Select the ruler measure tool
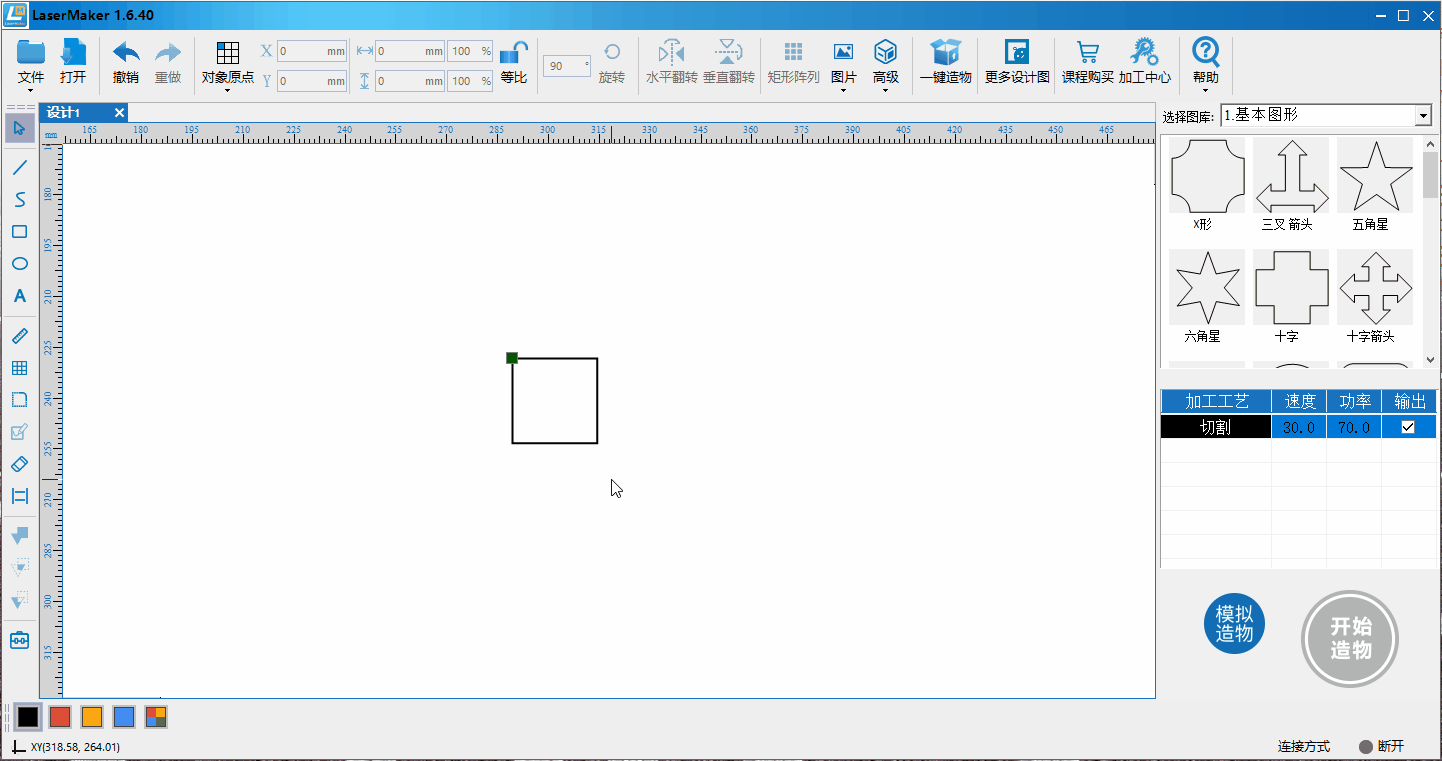Viewport: 1442px width, 761px height. 19,336
